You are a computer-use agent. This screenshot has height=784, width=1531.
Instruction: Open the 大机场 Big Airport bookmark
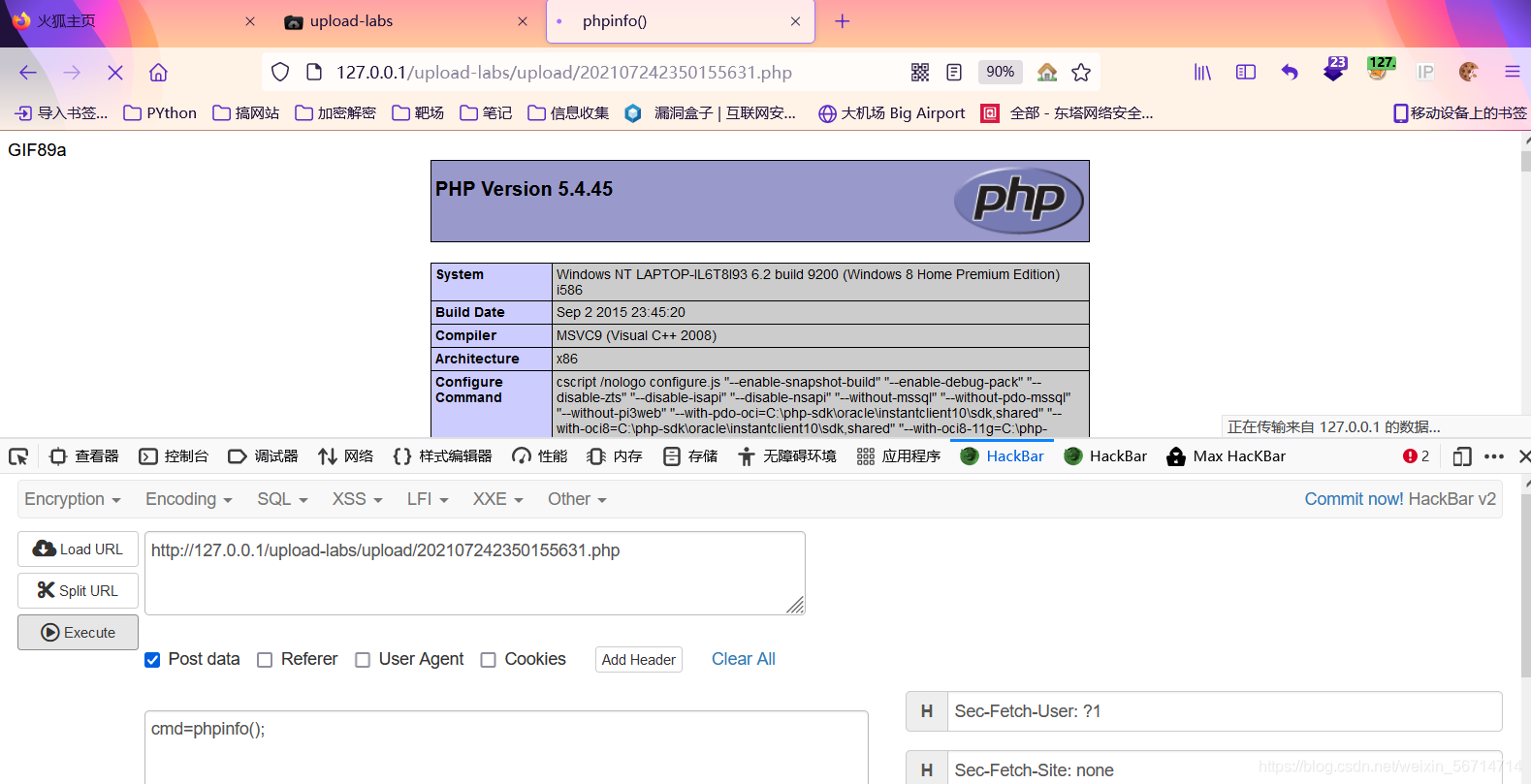891,113
